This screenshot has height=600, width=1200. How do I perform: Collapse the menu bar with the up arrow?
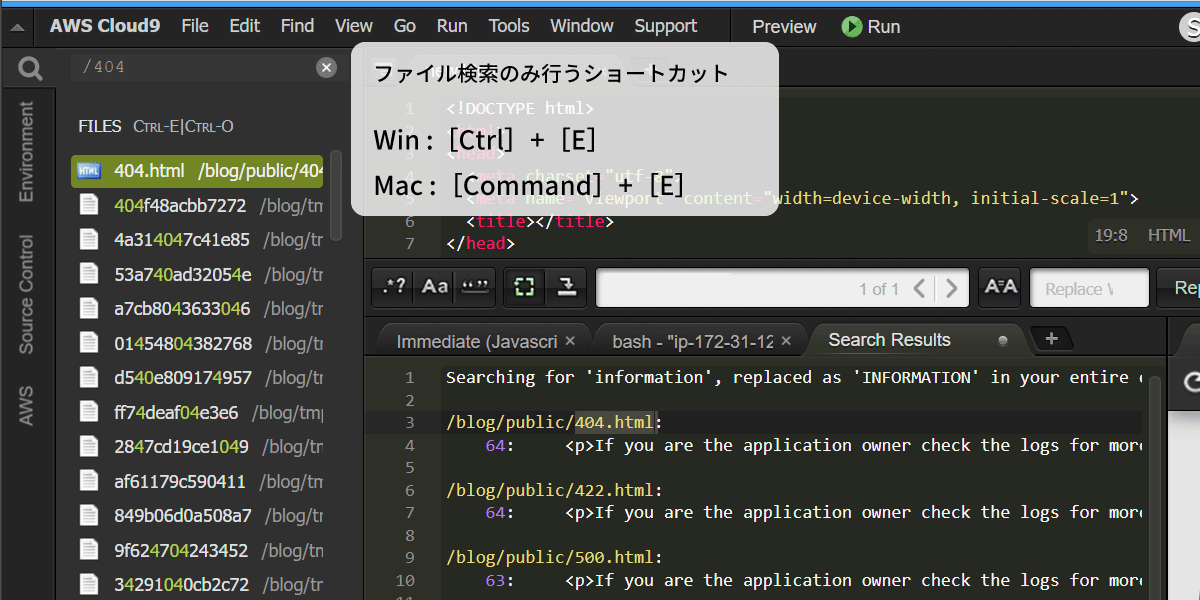[17, 27]
